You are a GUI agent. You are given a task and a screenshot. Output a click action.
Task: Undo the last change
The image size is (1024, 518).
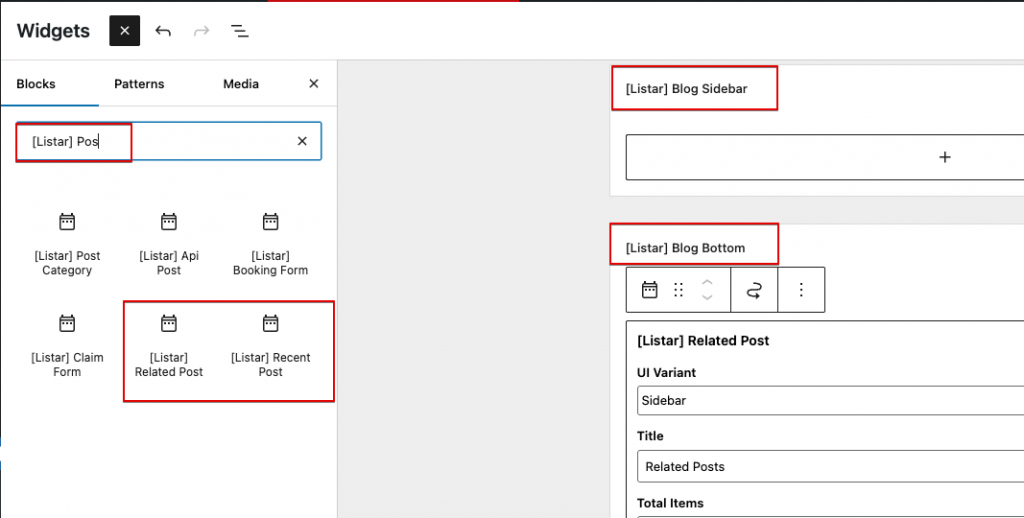(x=163, y=31)
